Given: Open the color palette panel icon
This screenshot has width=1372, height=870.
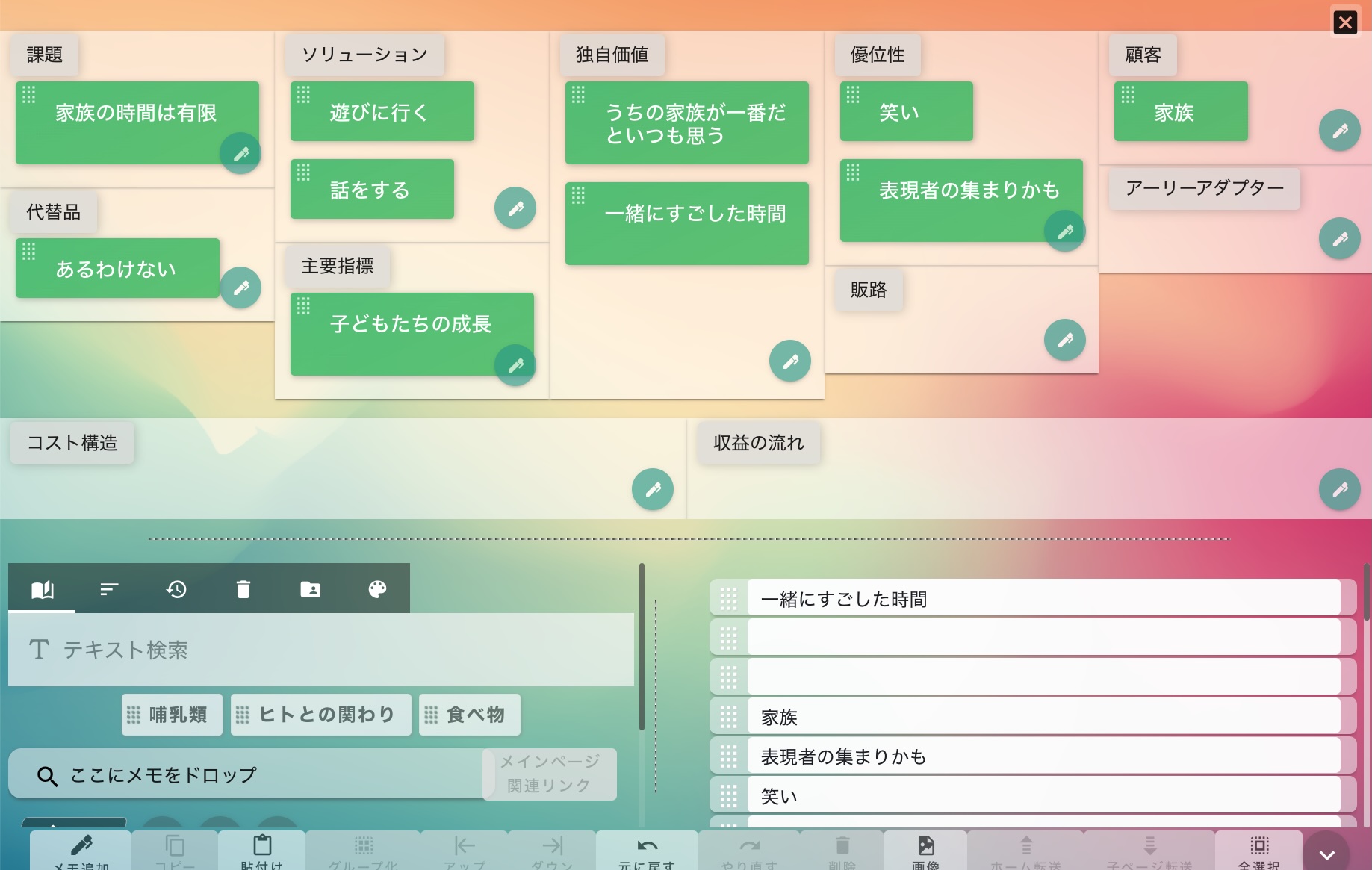Looking at the screenshot, I should [376, 589].
